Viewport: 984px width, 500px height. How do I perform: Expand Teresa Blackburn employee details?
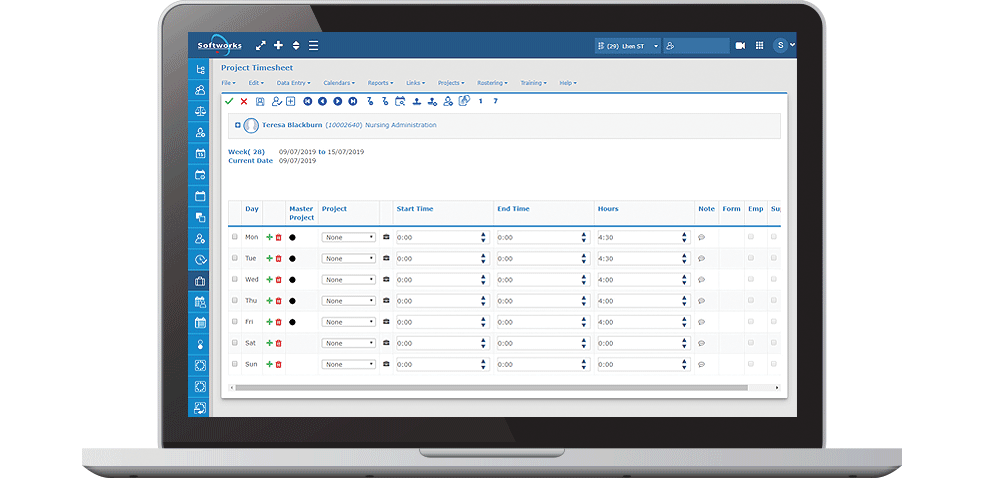(238, 125)
